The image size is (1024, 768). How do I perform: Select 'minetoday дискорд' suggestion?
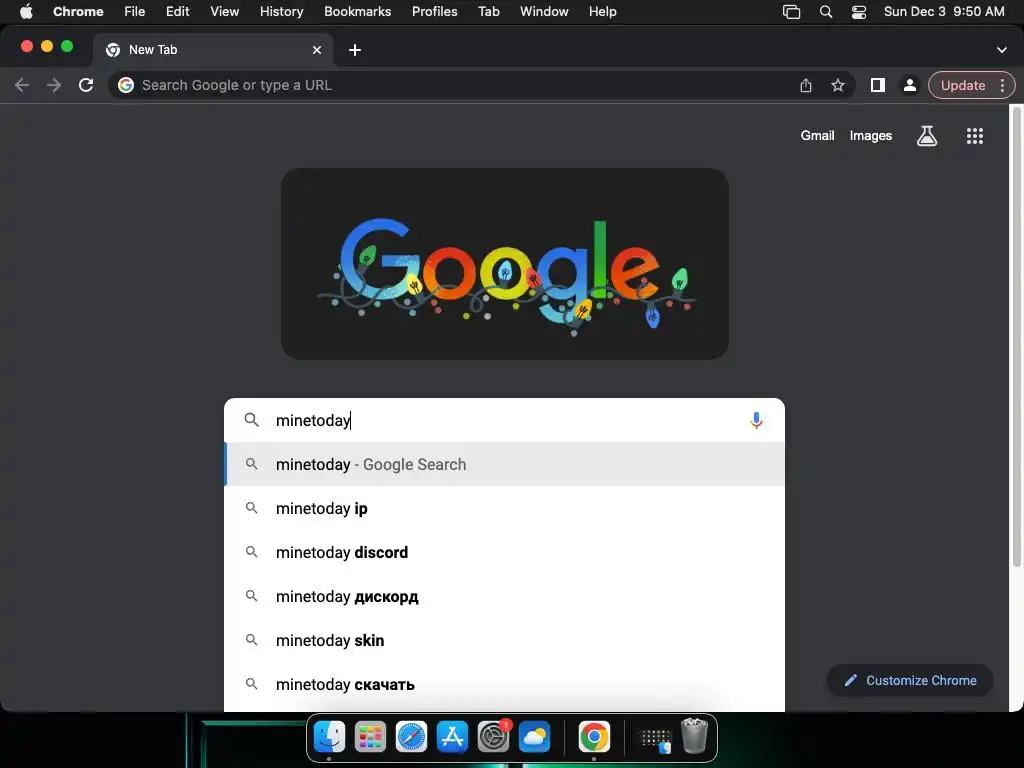[504, 596]
